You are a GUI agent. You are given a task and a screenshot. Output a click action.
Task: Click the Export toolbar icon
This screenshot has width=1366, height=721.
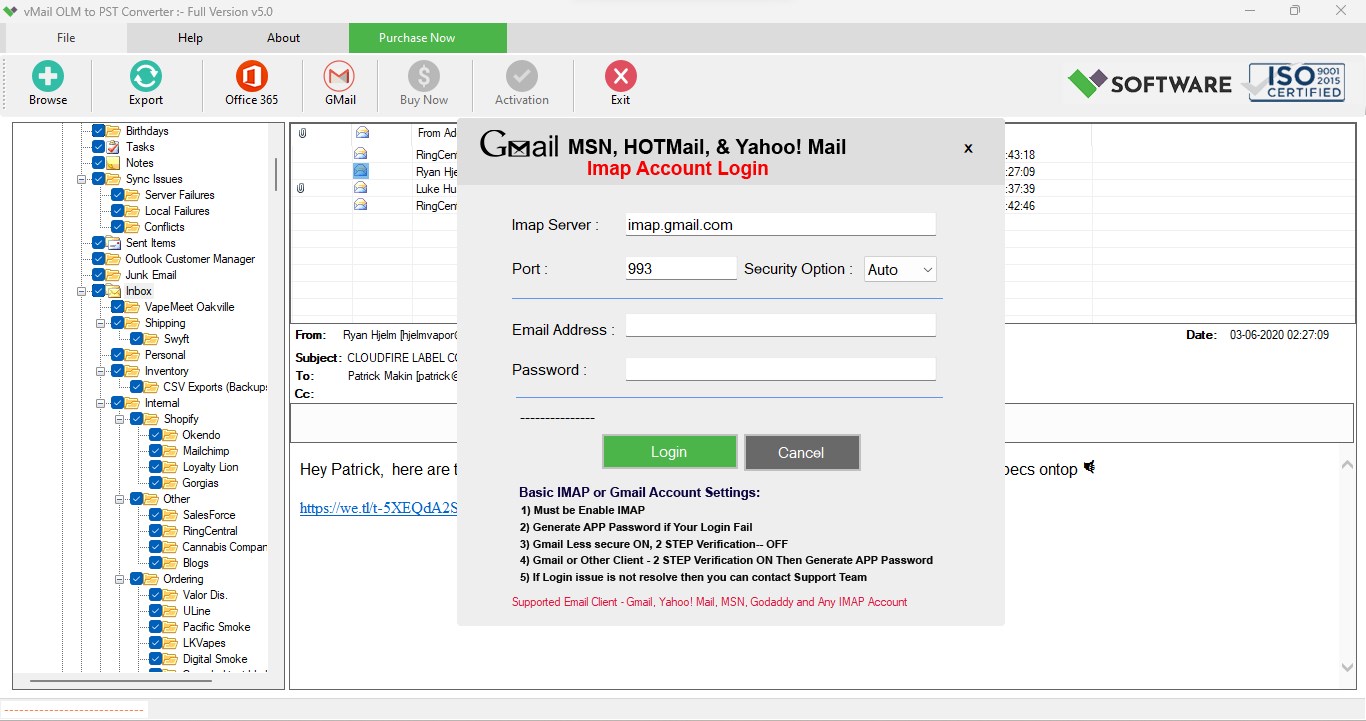[146, 76]
